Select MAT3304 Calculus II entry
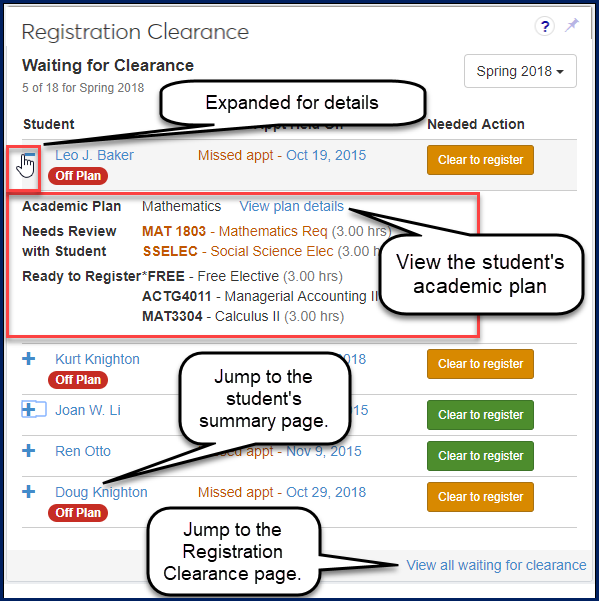 [243, 316]
